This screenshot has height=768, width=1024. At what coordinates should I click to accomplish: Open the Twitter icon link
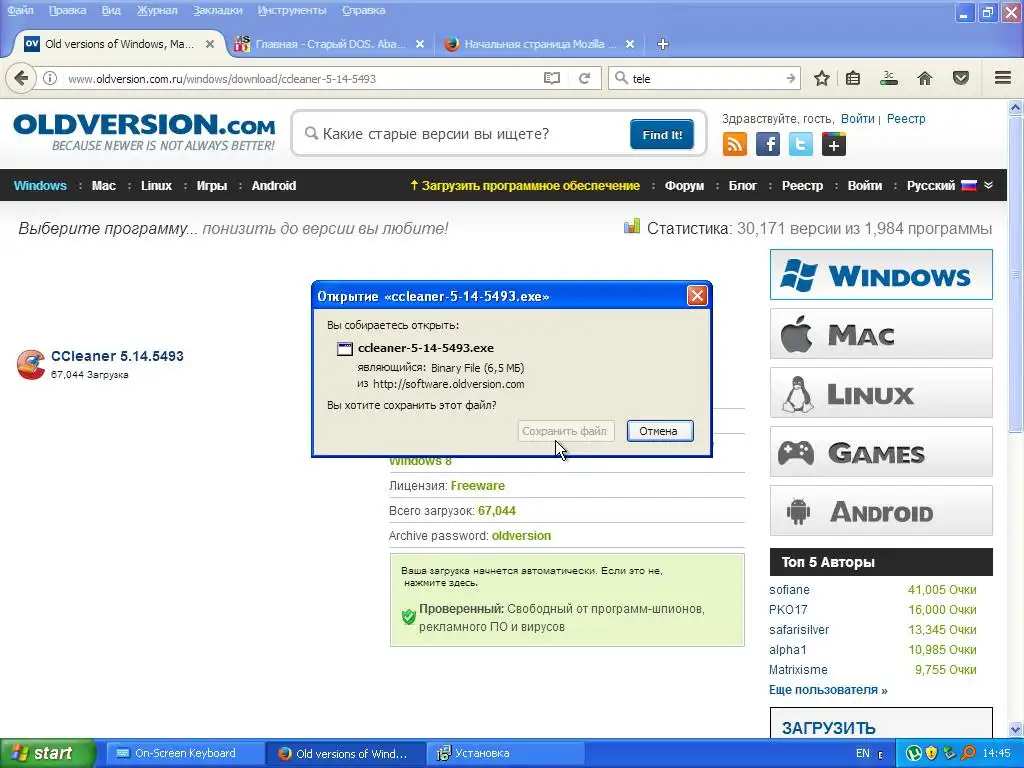point(801,144)
